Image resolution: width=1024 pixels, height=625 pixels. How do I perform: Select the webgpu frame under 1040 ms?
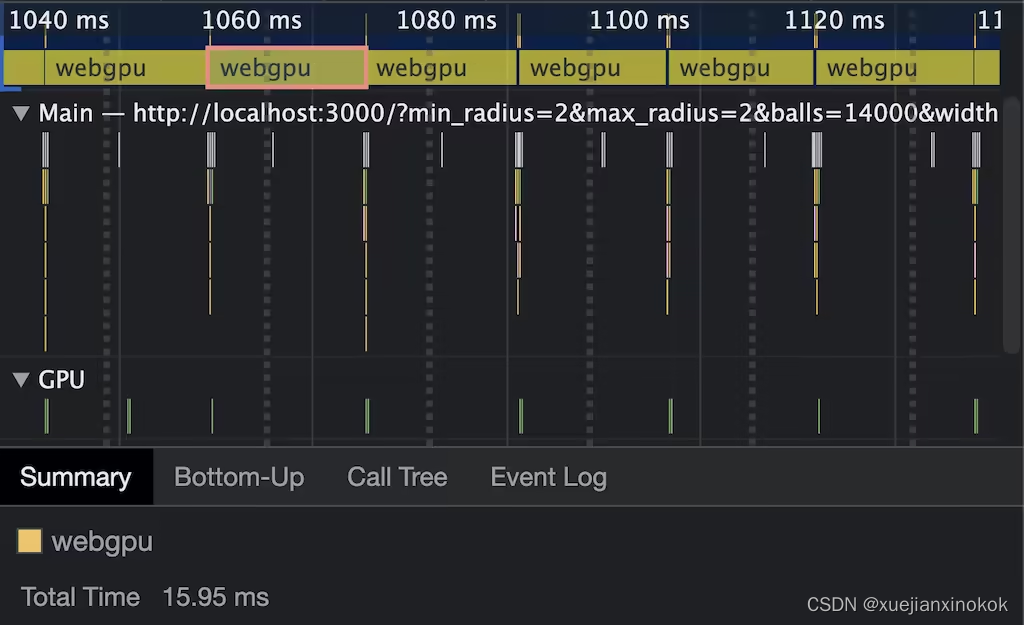tap(125, 67)
